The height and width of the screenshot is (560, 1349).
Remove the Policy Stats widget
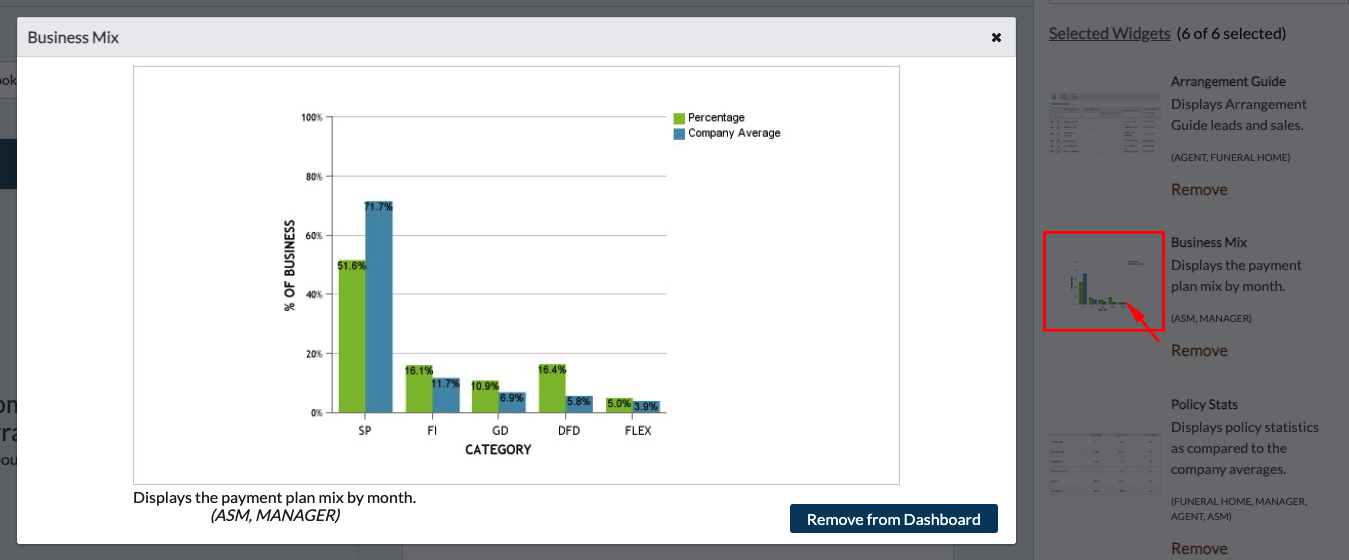(x=1199, y=548)
